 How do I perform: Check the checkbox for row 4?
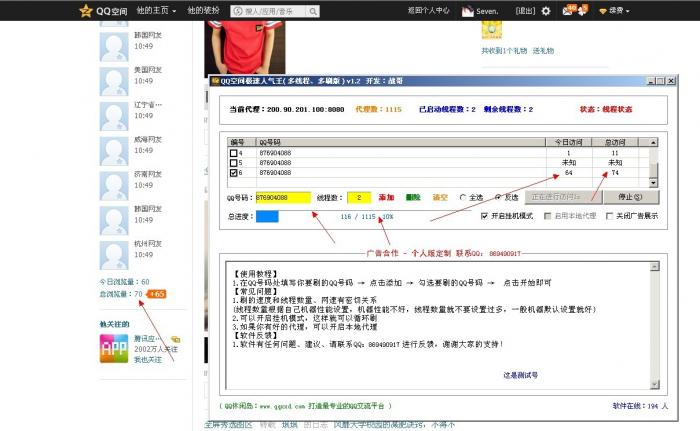[233, 153]
